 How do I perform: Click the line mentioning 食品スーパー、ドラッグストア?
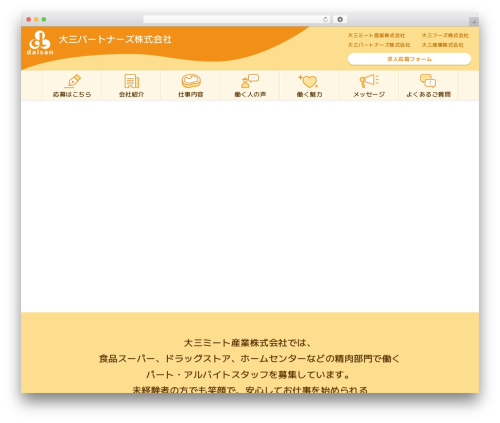click(x=249, y=359)
